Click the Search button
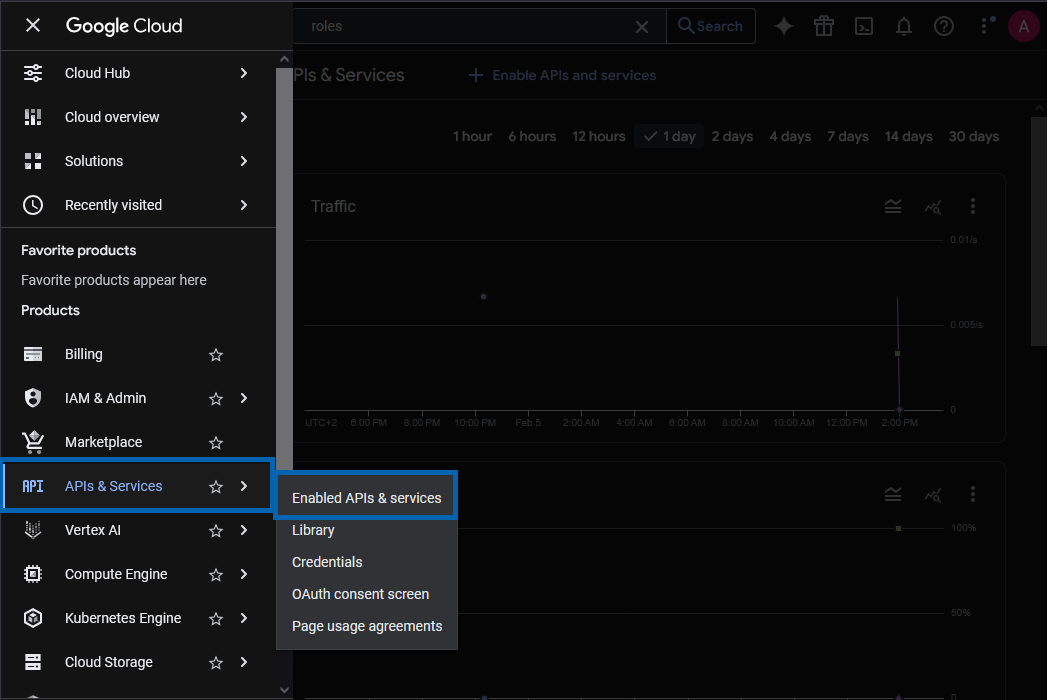The width and height of the screenshot is (1048, 700). point(710,26)
